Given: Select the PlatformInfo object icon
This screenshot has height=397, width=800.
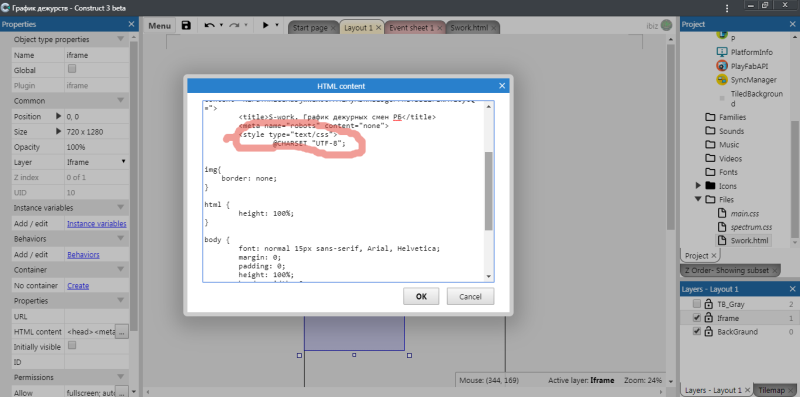Looking at the screenshot, I should pyautogui.click(x=721, y=52).
